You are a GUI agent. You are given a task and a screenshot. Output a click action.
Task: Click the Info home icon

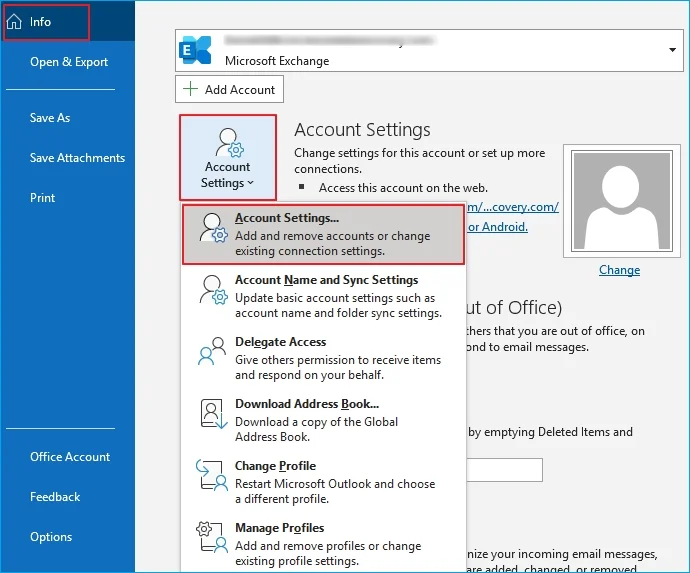pos(15,21)
